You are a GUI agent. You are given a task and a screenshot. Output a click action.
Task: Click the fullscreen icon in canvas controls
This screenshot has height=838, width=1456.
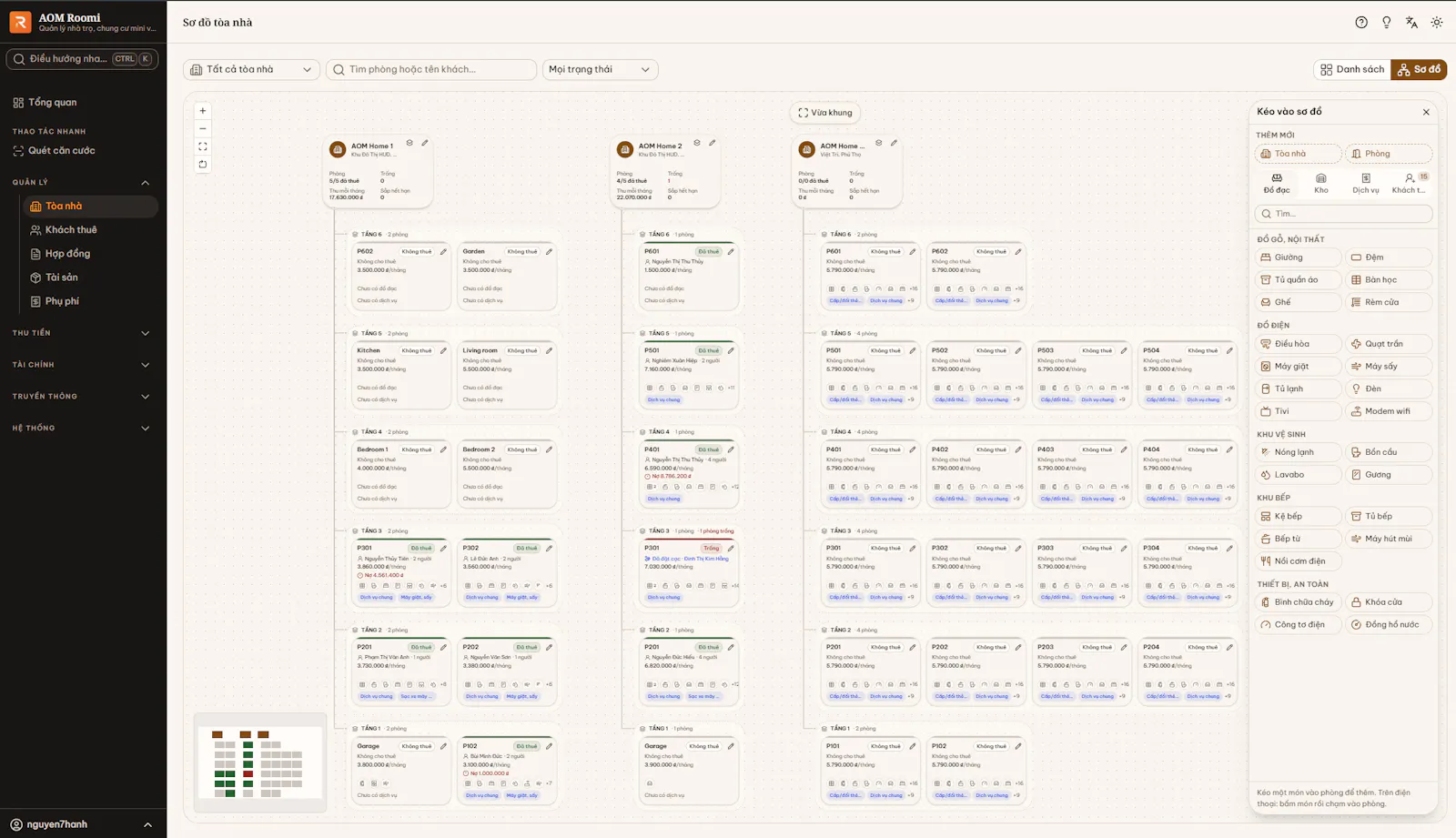coord(203,146)
